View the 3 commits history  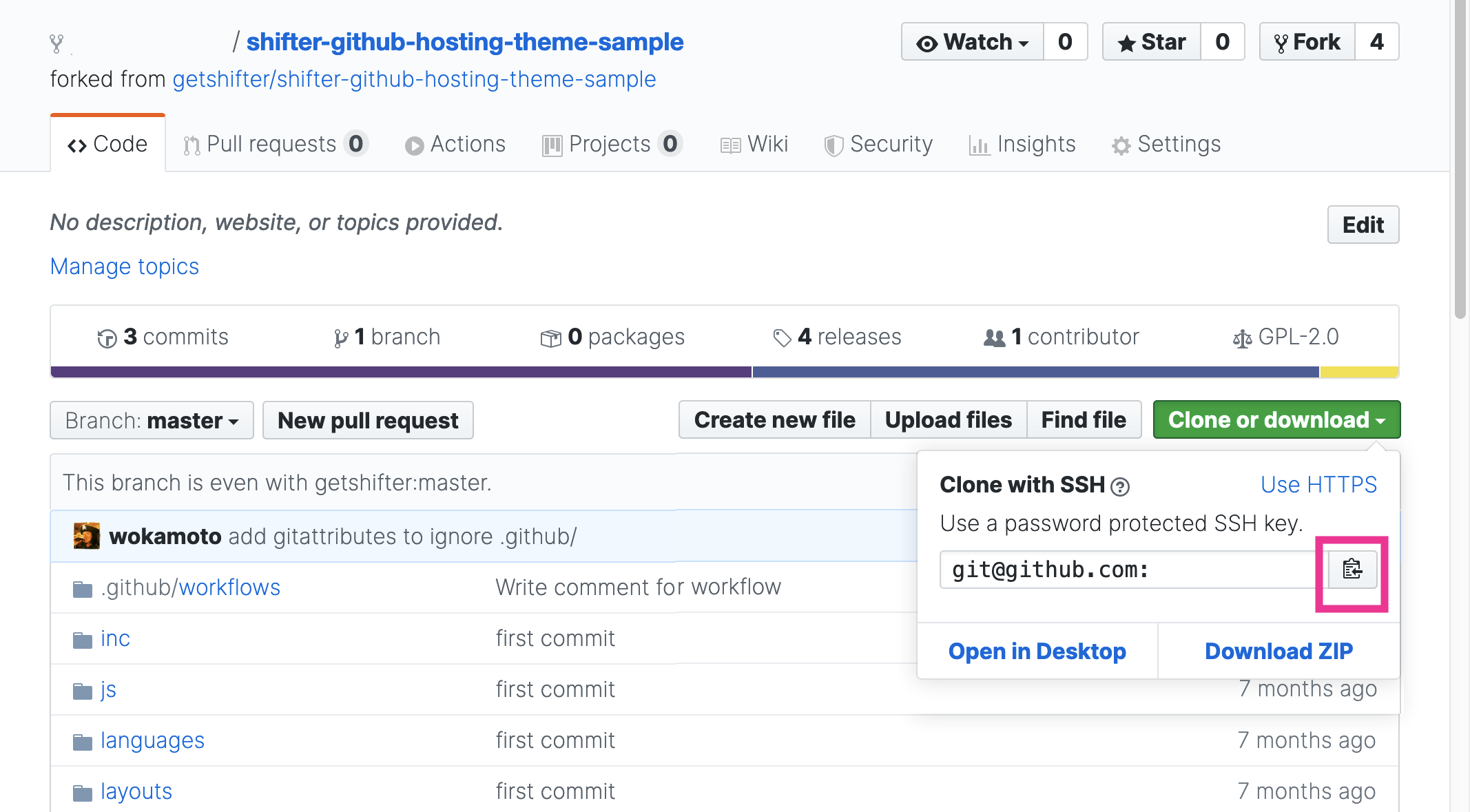[163, 337]
